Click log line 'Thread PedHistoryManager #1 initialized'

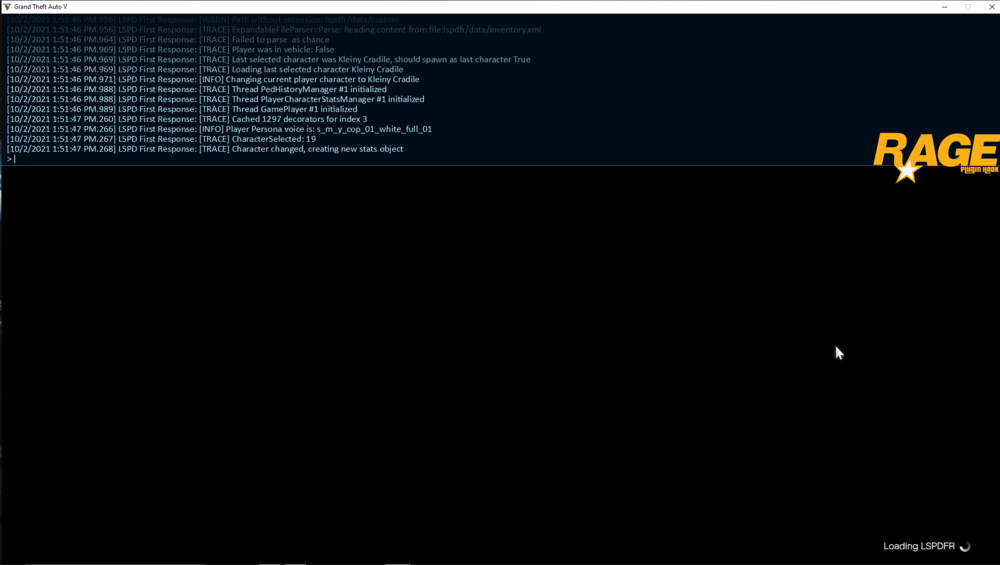coord(196,89)
